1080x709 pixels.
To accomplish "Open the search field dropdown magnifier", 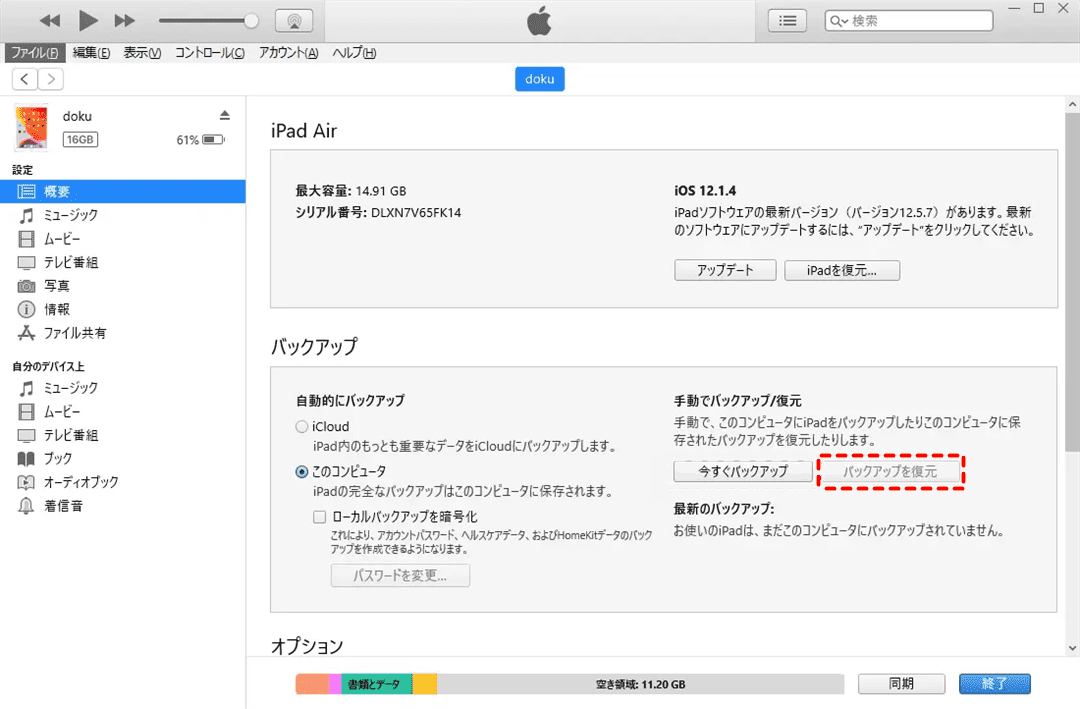I will click(x=840, y=21).
